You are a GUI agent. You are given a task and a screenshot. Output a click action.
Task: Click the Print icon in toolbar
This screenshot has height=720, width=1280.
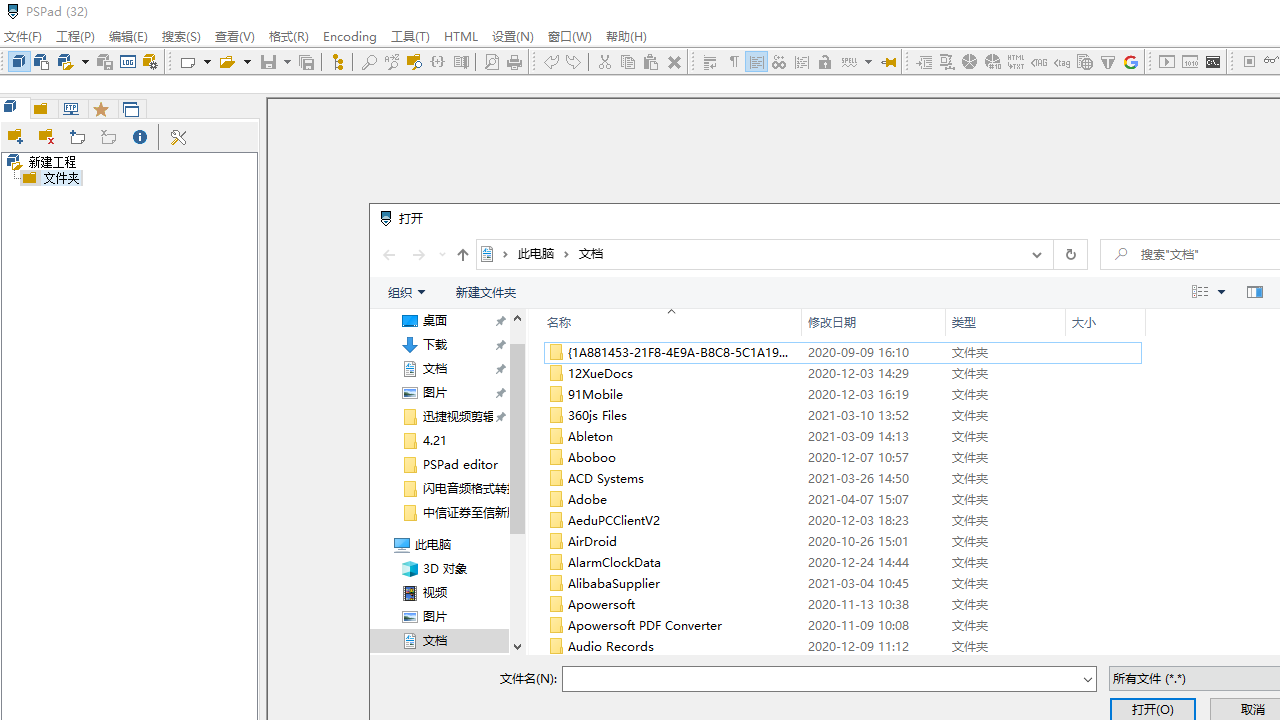point(515,62)
